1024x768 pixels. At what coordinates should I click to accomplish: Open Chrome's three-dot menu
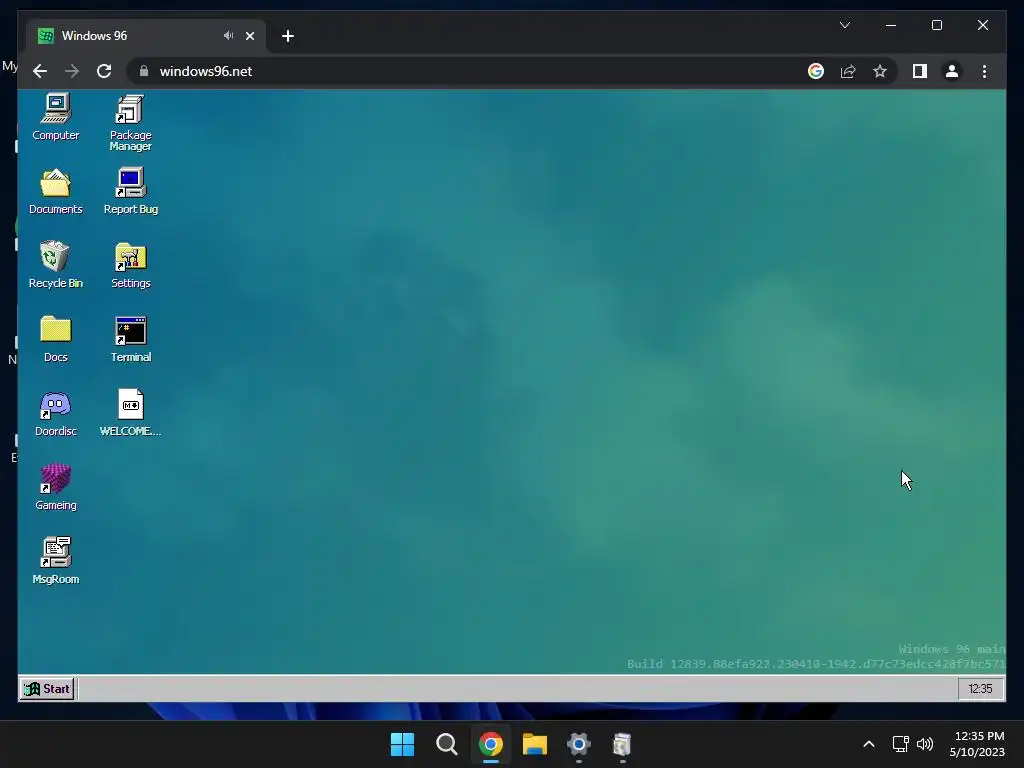tap(984, 71)
